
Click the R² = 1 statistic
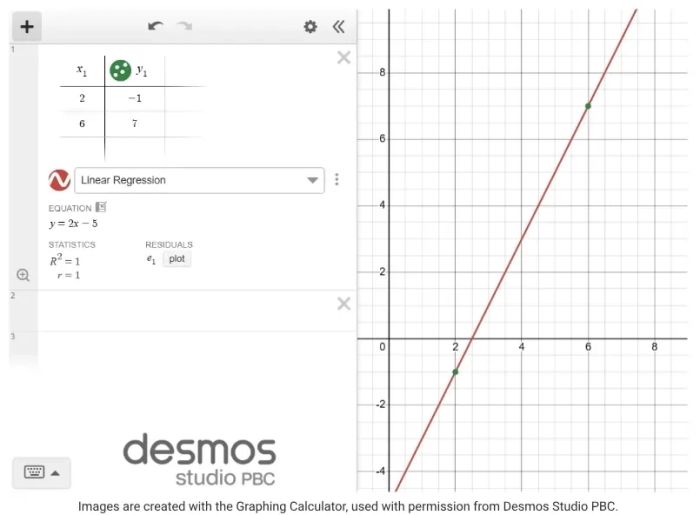click(x=65, y=260)
